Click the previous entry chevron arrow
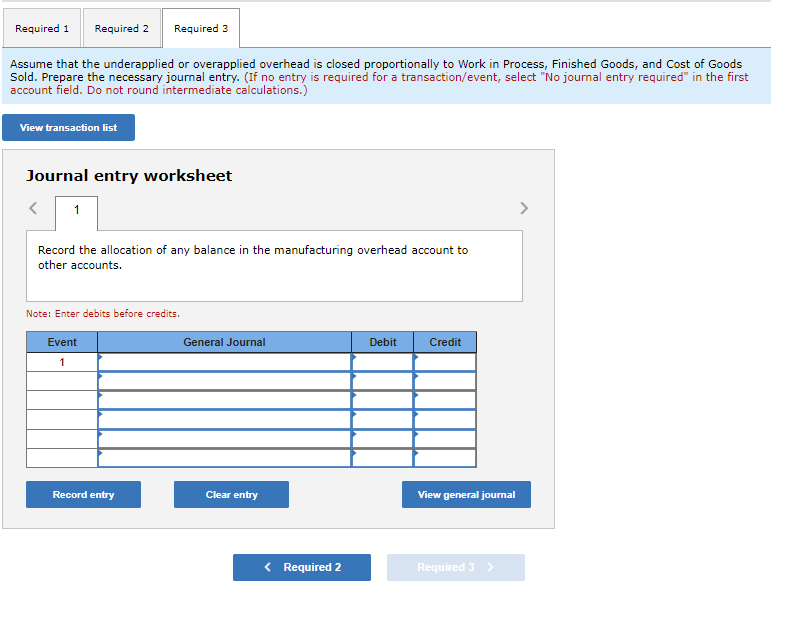The height and width of the screenshot is (635, 810). click(33, 208)
